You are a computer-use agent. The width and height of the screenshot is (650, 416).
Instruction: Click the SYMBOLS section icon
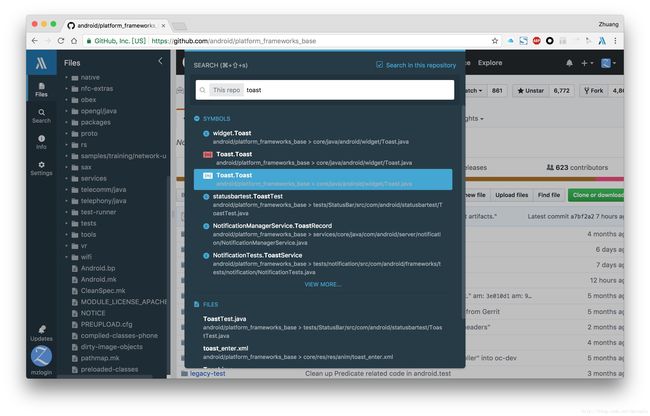(x=196, y=119)
